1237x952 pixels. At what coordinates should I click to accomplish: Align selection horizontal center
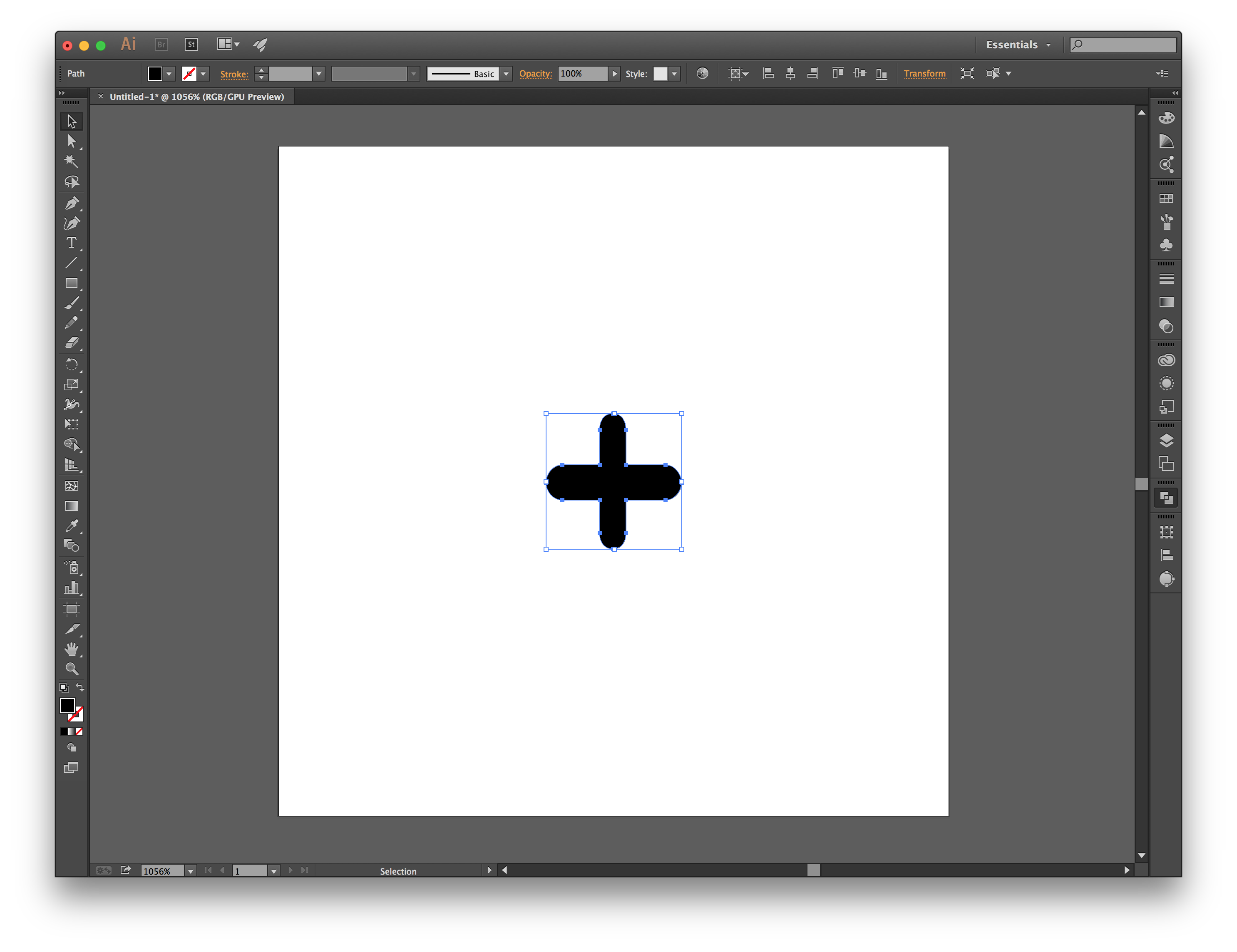click(x=791, y=73)
